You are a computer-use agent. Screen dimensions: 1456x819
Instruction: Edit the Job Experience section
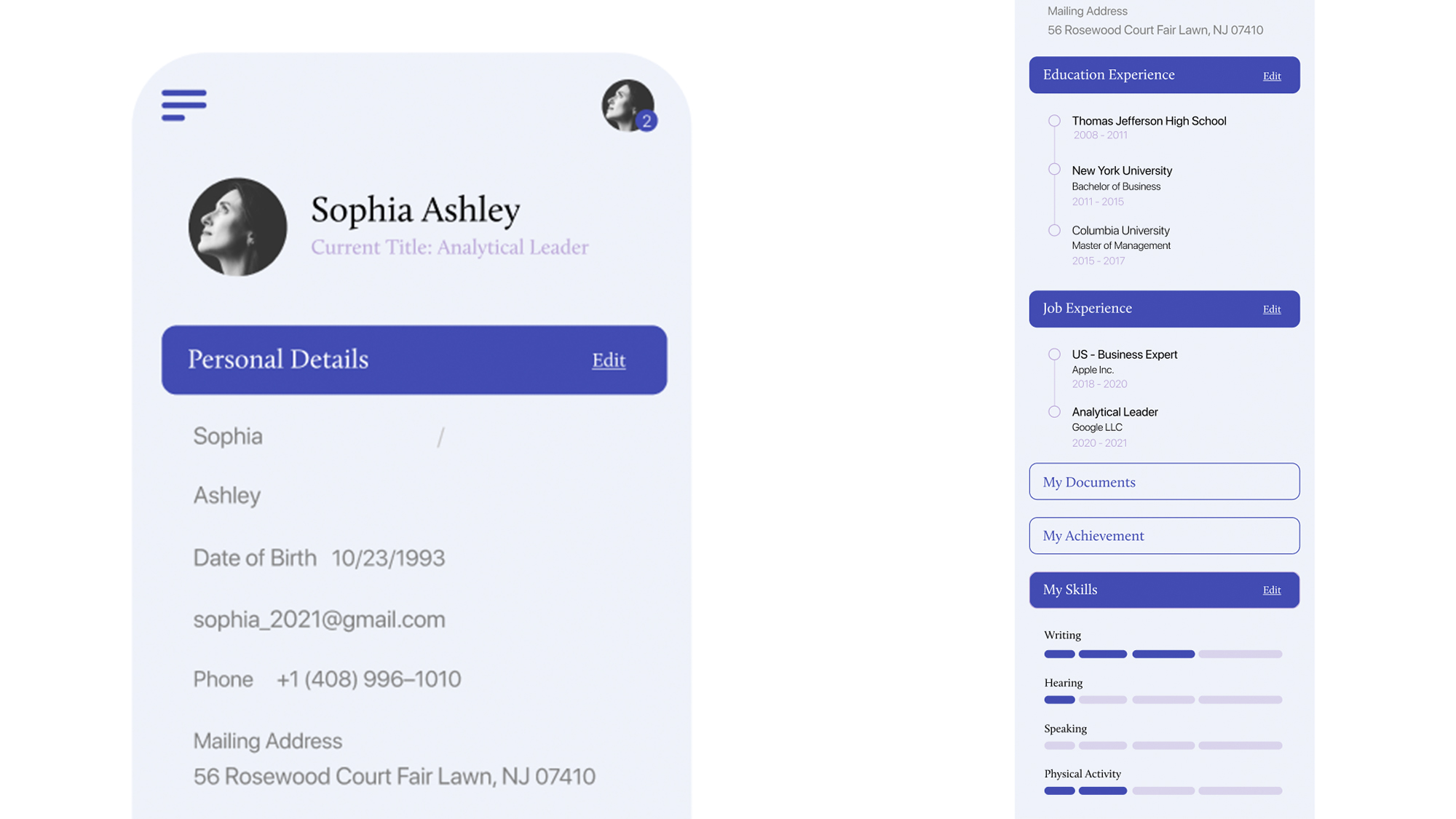[x=1271, y=309]
